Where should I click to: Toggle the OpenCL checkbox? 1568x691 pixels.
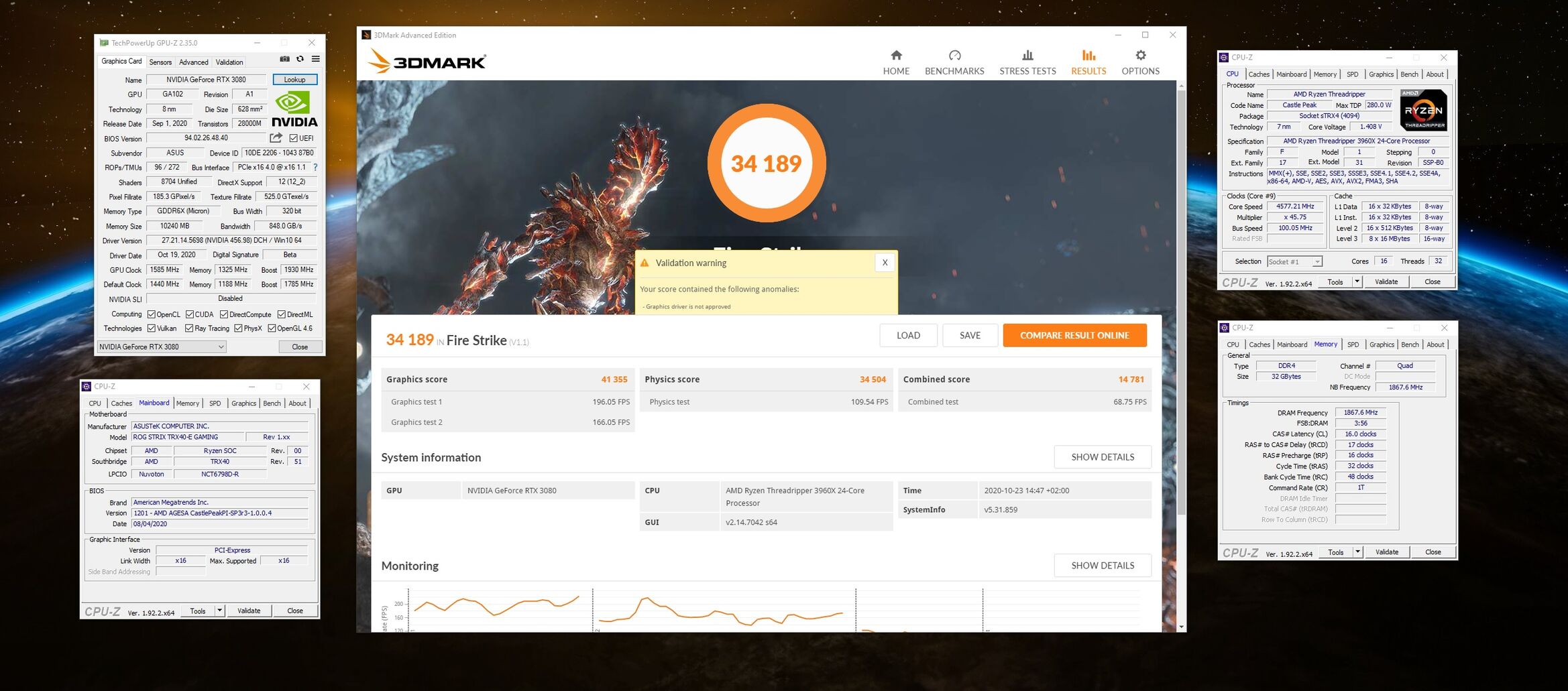[x=152, y=314]
